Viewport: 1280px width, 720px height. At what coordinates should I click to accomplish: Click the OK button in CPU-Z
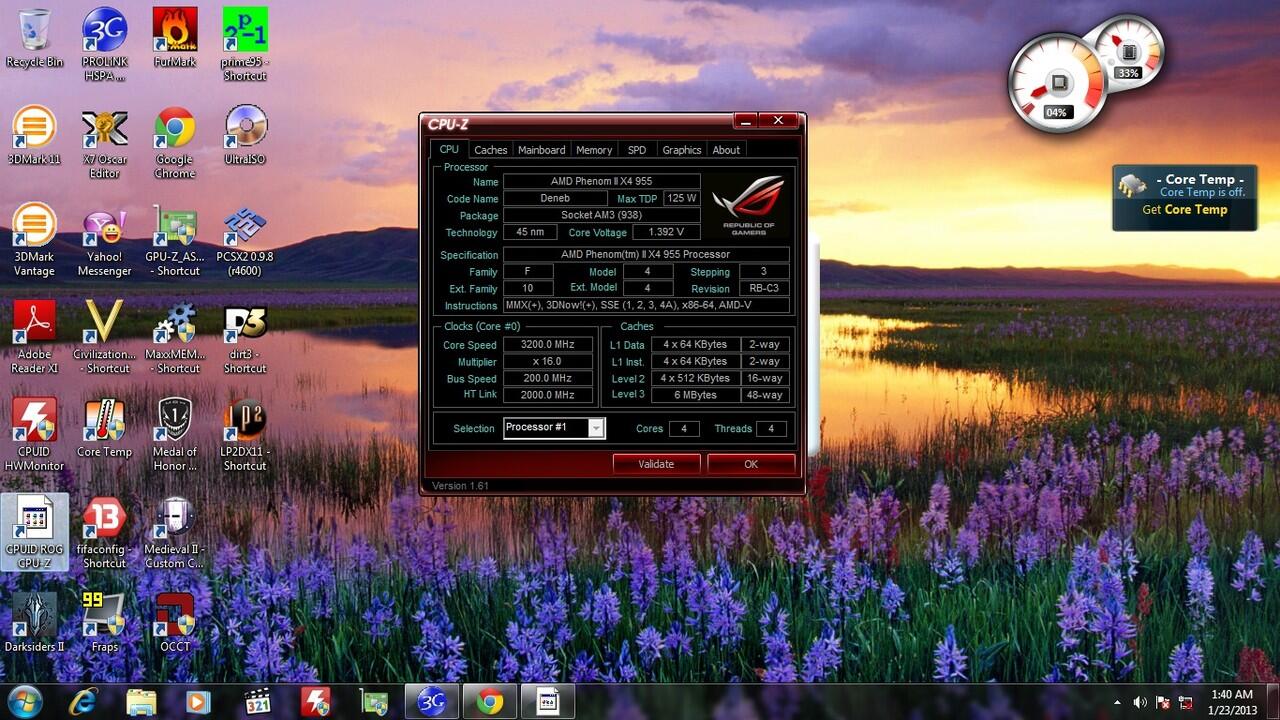pyautogui.click(x=751, y=464)
